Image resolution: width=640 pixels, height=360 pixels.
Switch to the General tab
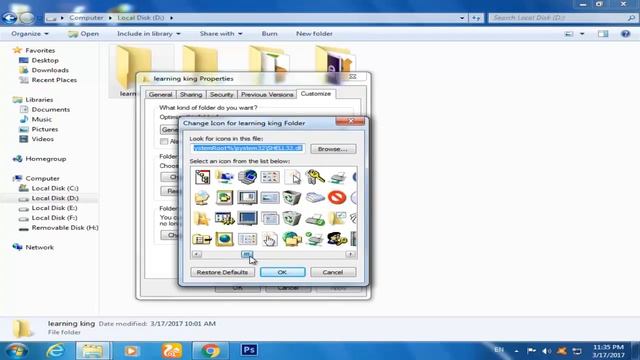point(160,94)
